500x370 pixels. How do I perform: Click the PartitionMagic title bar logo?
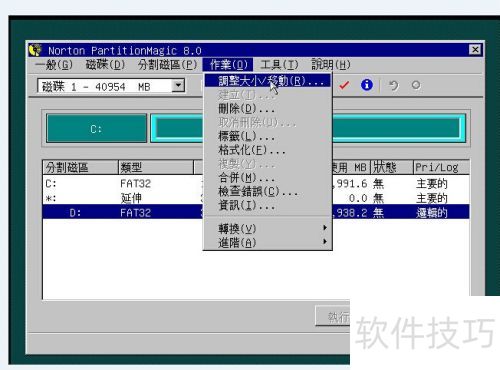click(x=35, y=50)
